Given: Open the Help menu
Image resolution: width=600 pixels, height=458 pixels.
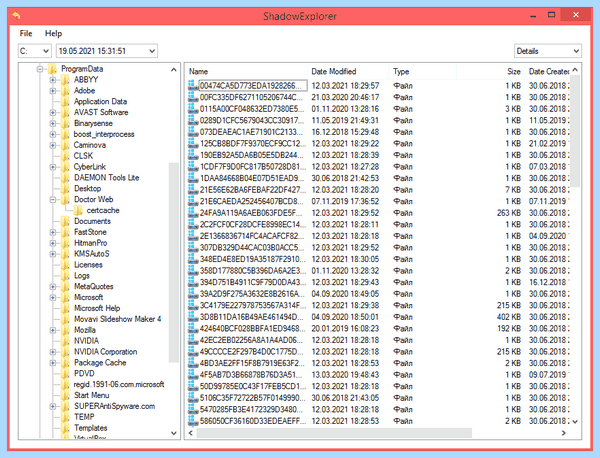Looking at the screenshot, I should (x=53, y=33).
